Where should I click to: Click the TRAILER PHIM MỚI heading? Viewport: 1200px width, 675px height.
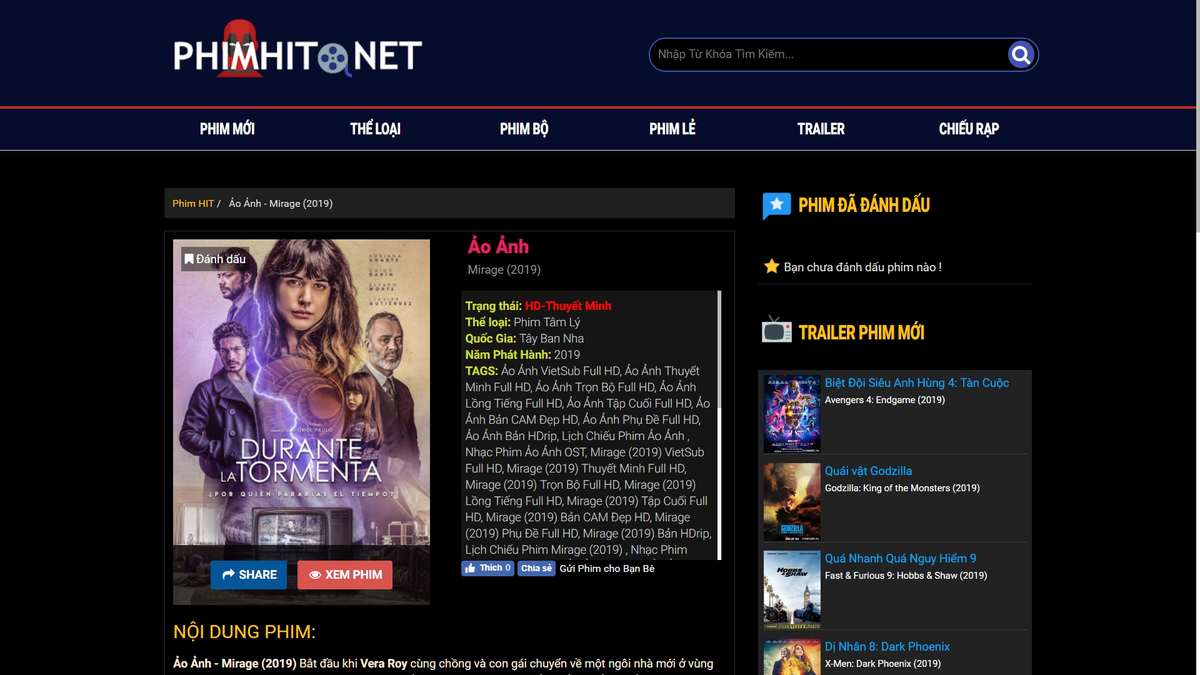(x=861, y=333)
